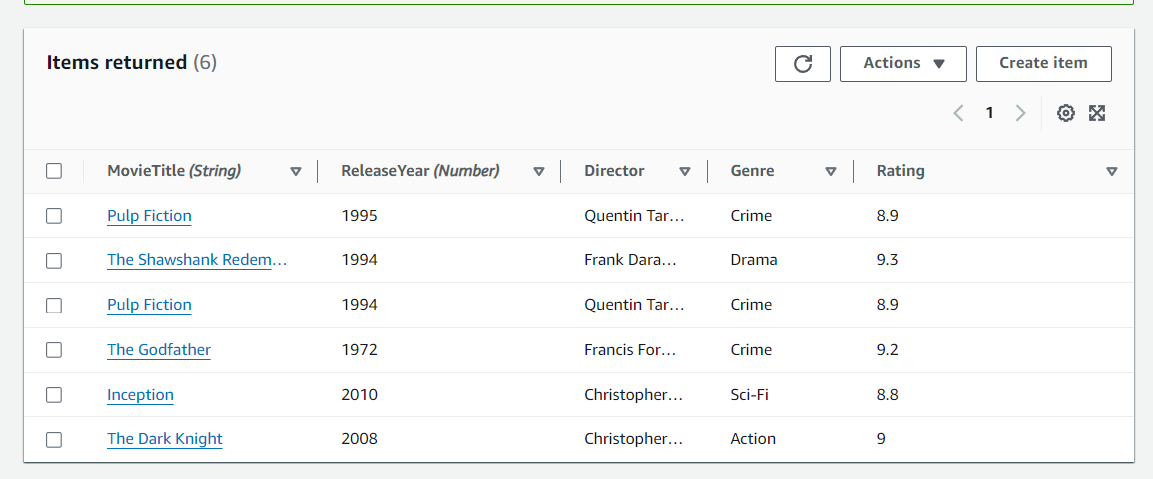Click the sort arrow in the MovieTitle column
1153x479 pixels.
(295, 171)
